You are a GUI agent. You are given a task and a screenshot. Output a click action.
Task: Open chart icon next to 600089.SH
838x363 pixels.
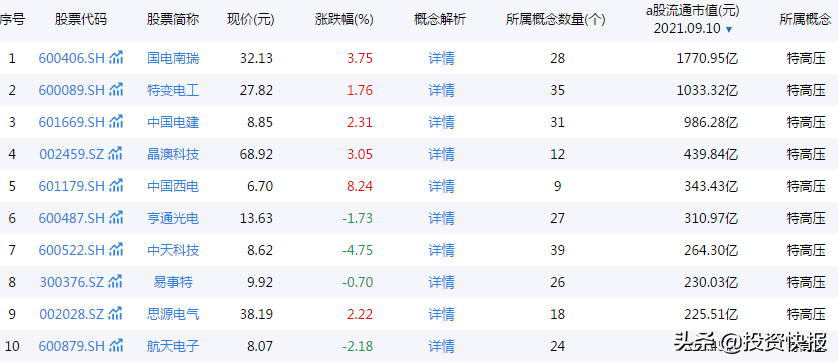pos(116,90)
